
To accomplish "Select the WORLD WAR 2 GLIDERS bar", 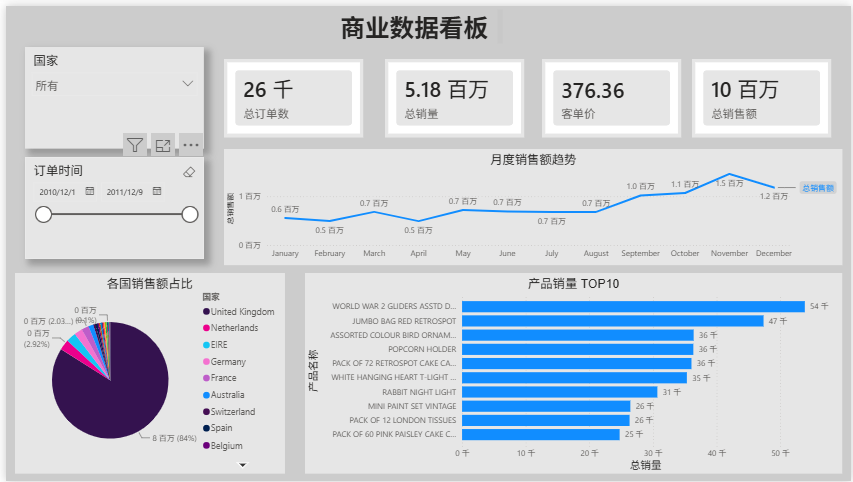I will pos(633,307).
